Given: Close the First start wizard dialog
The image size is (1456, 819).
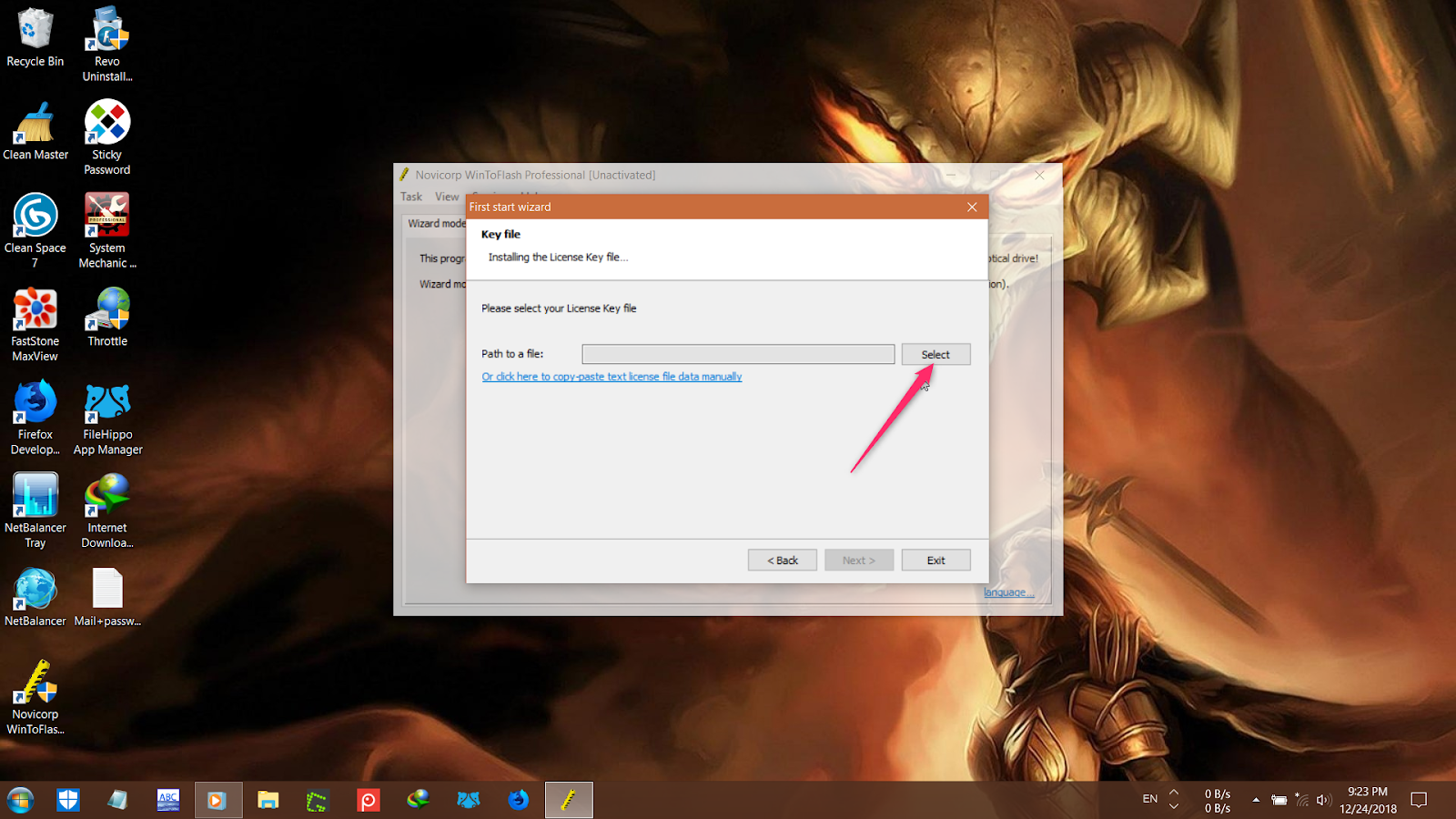Looking at the screenshot, I should point(972,207).
